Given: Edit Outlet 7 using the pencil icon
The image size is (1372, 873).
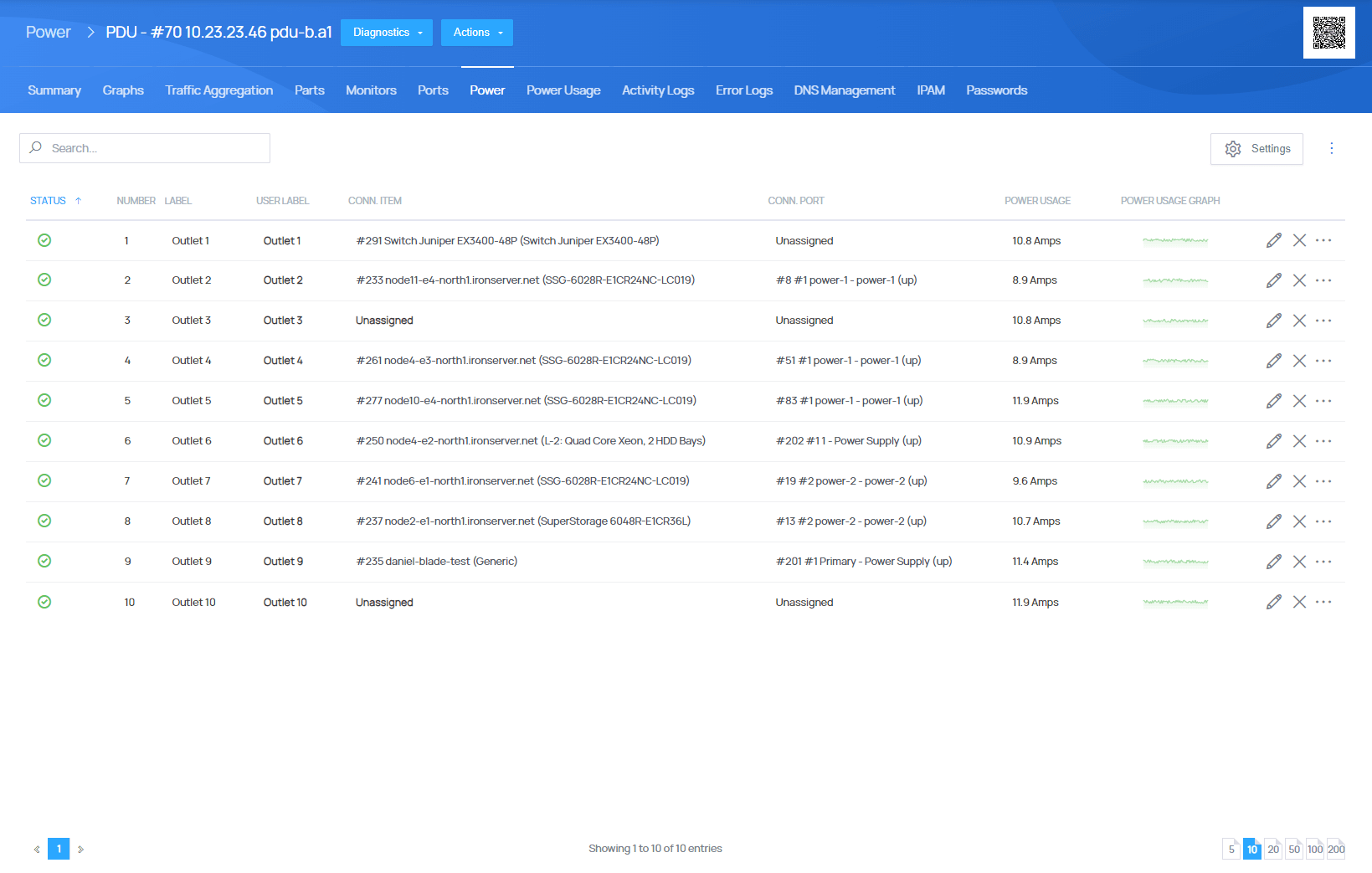Looking at the screenshot, I should [x=1274, y=481].
